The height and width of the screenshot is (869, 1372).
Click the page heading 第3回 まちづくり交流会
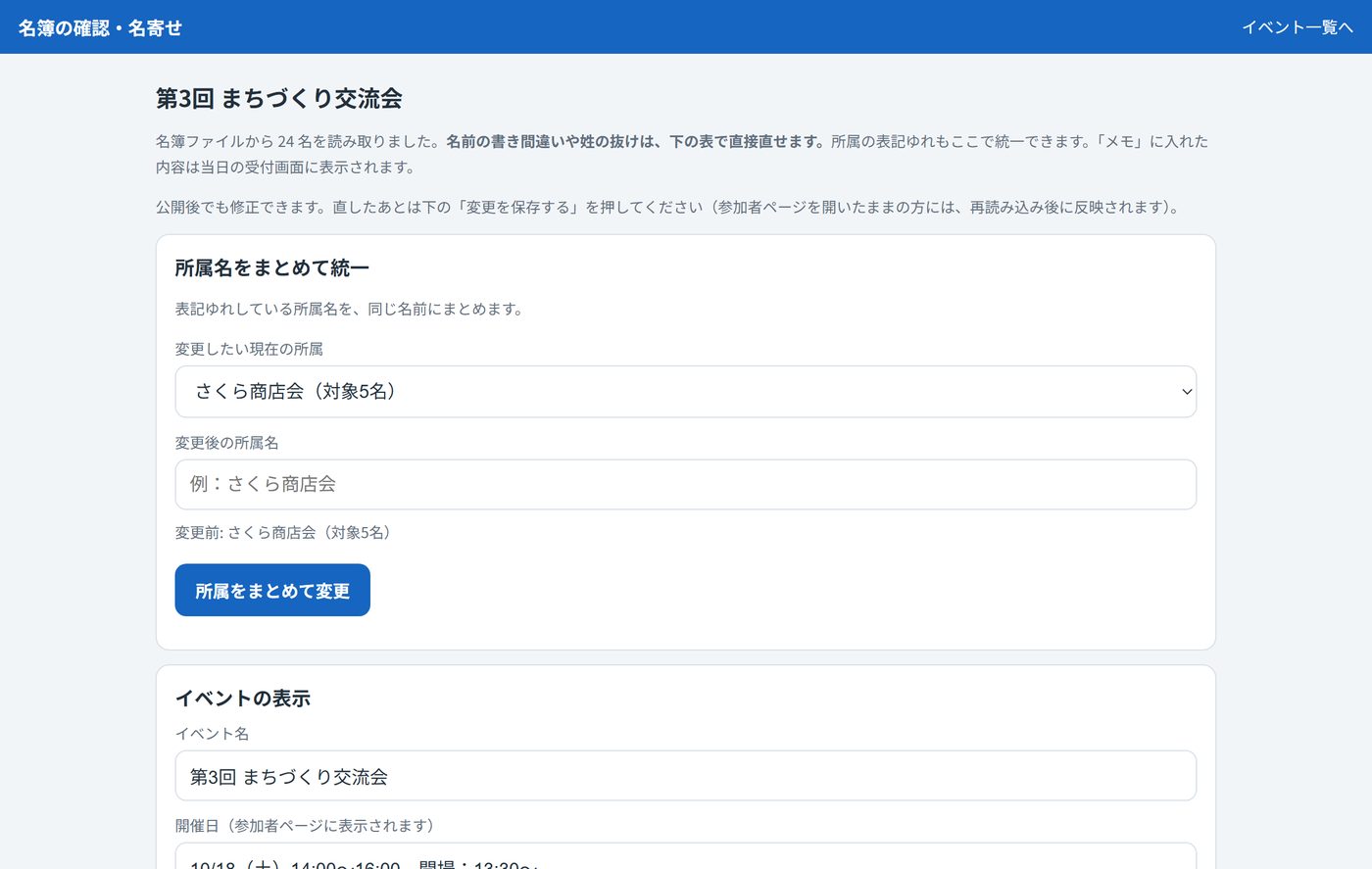(x=279, y=98)
